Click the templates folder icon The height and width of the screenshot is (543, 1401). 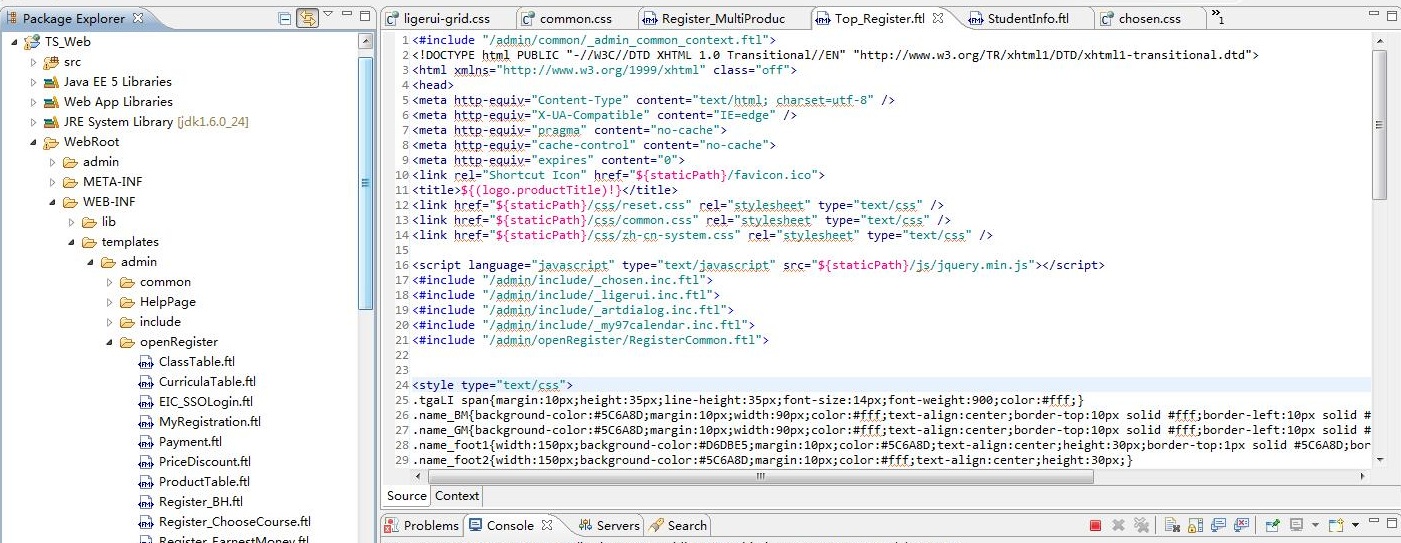click(89, 242)
